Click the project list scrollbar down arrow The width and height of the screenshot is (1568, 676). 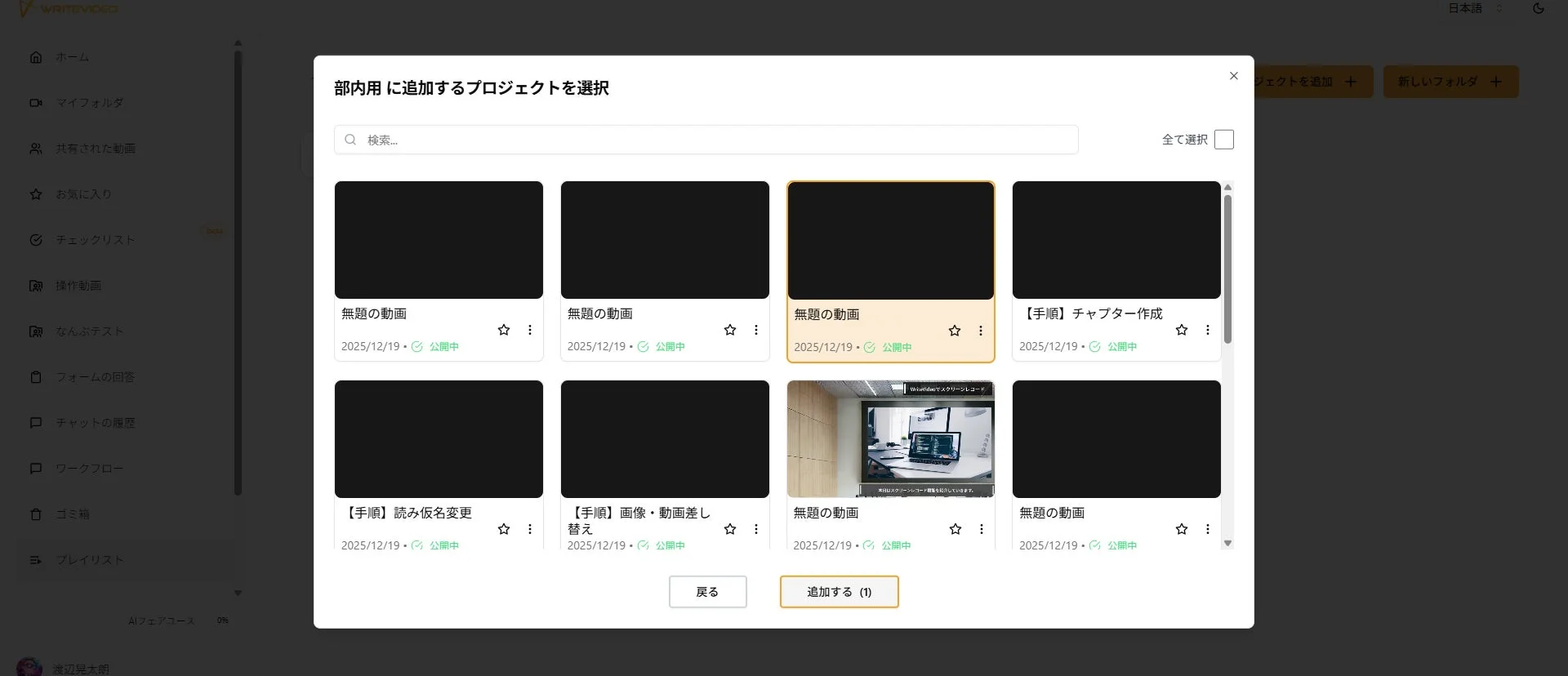(x=1227, y=543)
